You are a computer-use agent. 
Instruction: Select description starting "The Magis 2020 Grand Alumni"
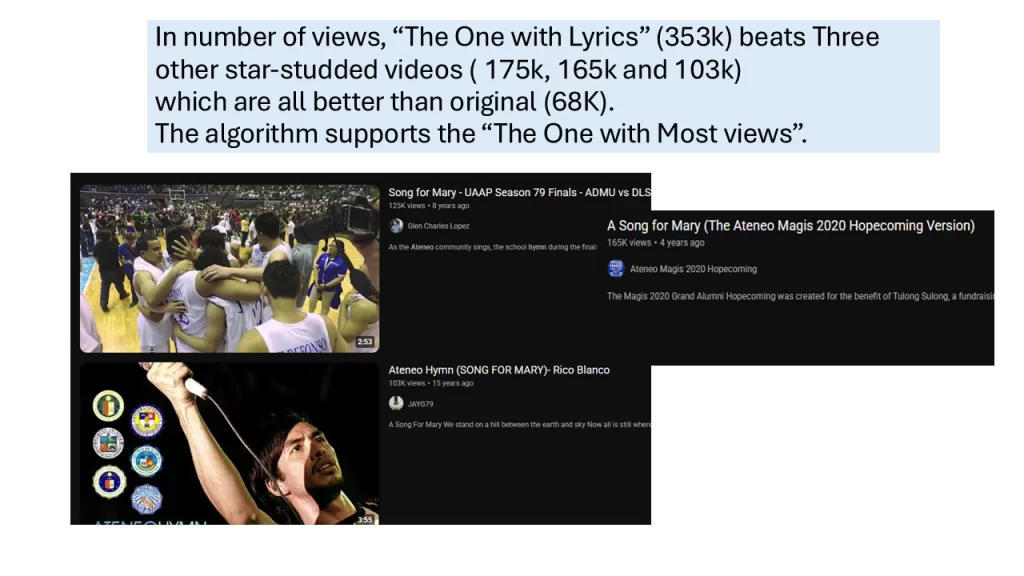800,296
